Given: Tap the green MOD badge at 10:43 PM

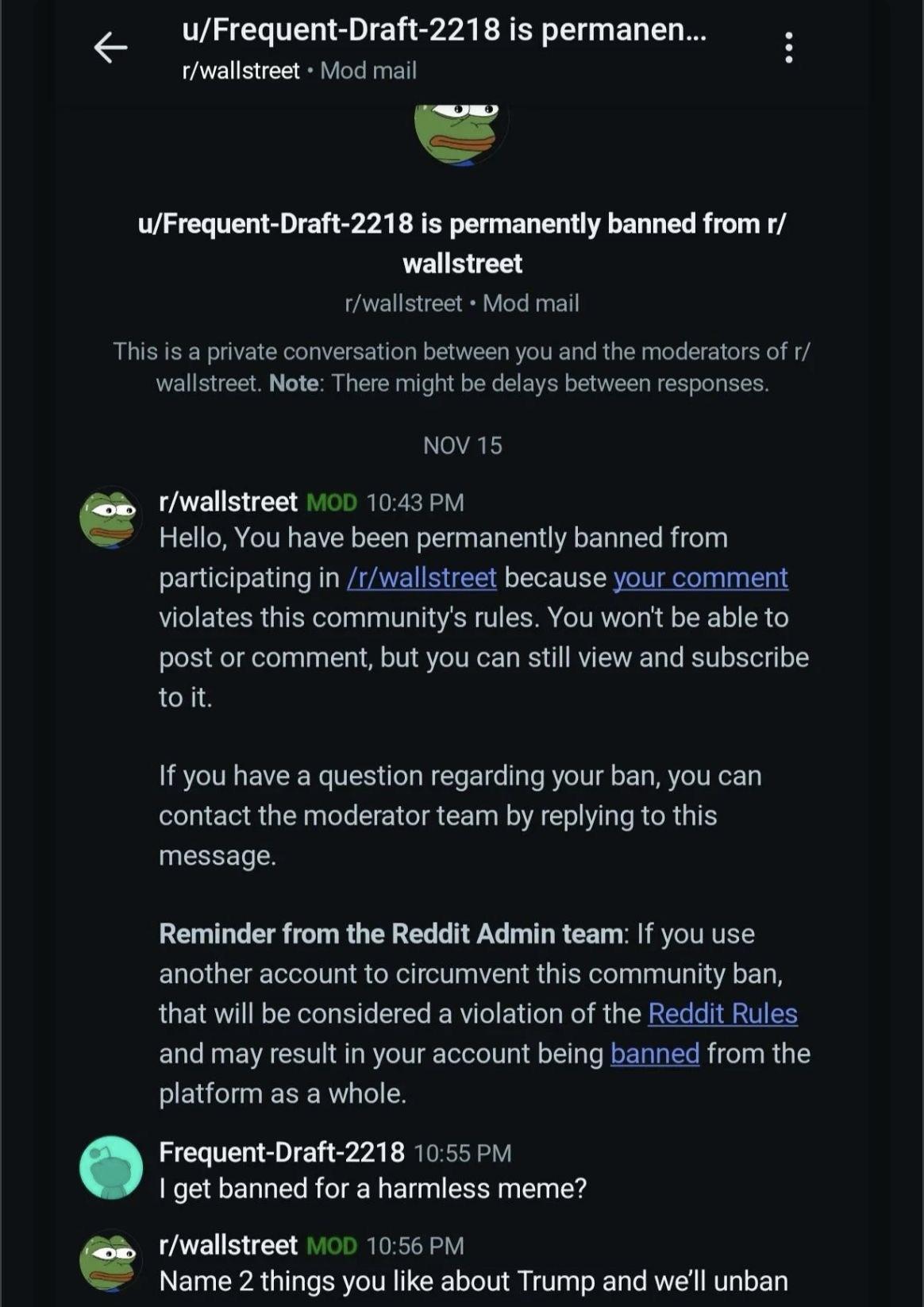Looking at the screenshot, I should pos(332,503).
